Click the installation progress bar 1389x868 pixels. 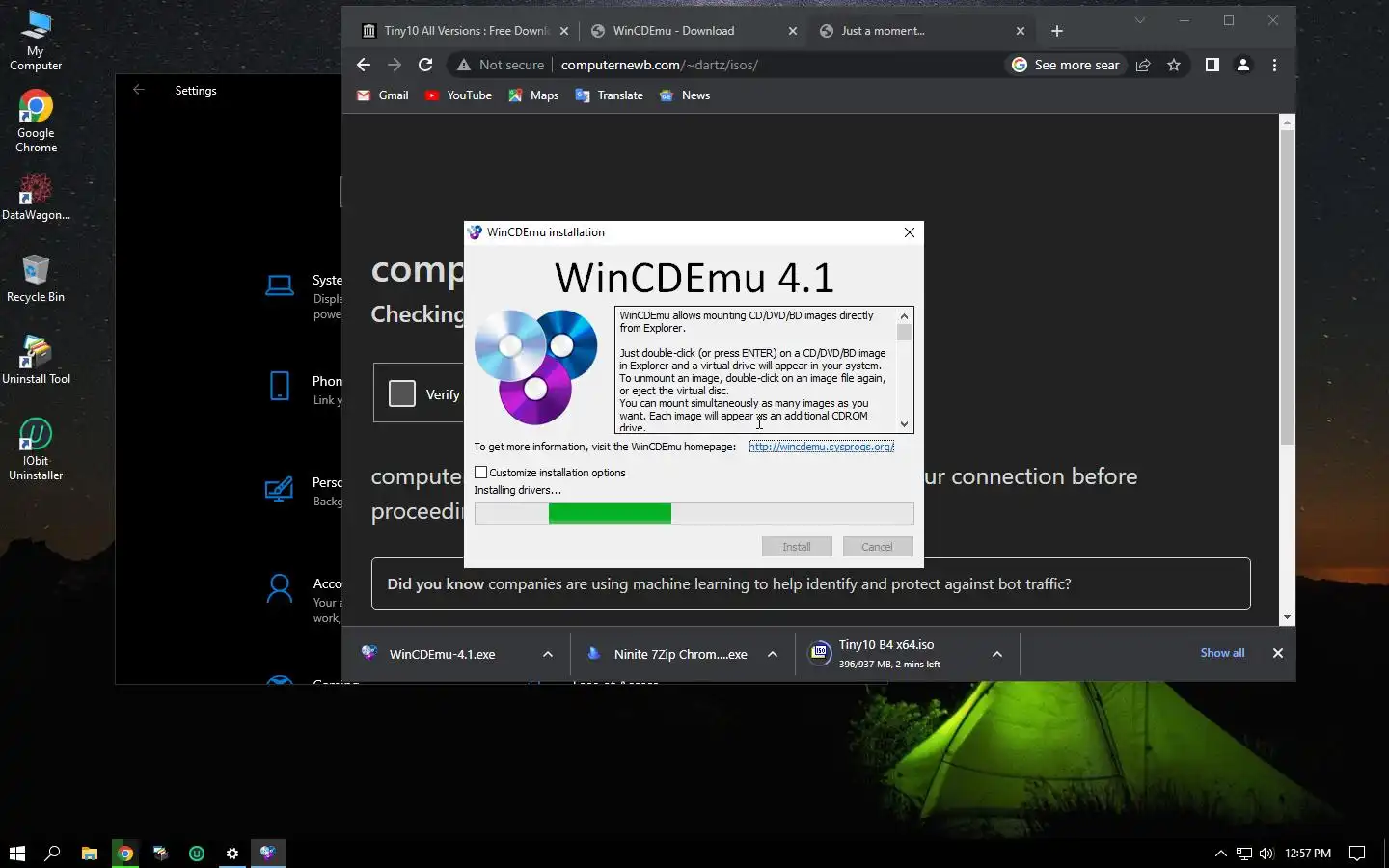coord(694,513)
